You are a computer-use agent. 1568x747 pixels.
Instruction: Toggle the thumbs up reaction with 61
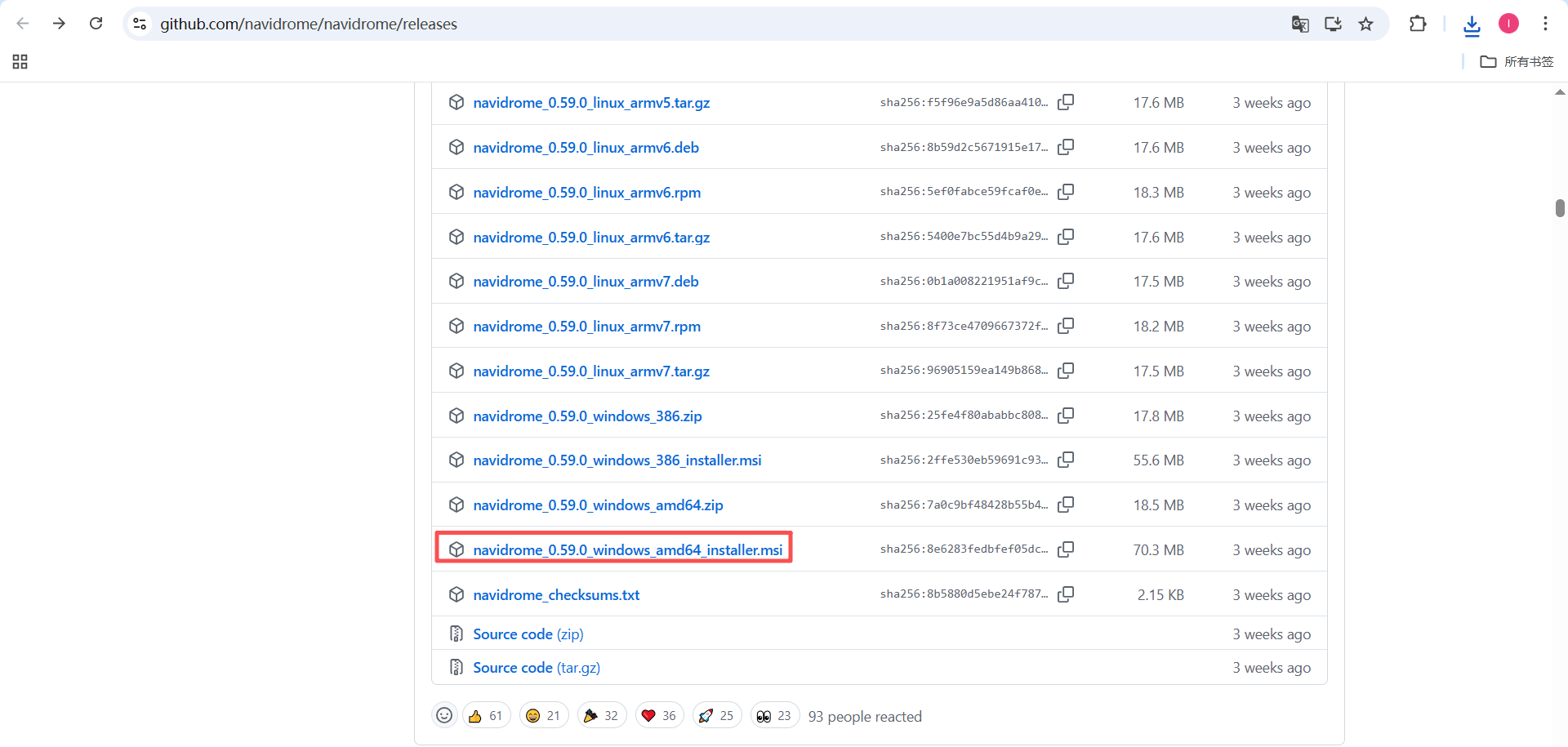tap(486, 716)
